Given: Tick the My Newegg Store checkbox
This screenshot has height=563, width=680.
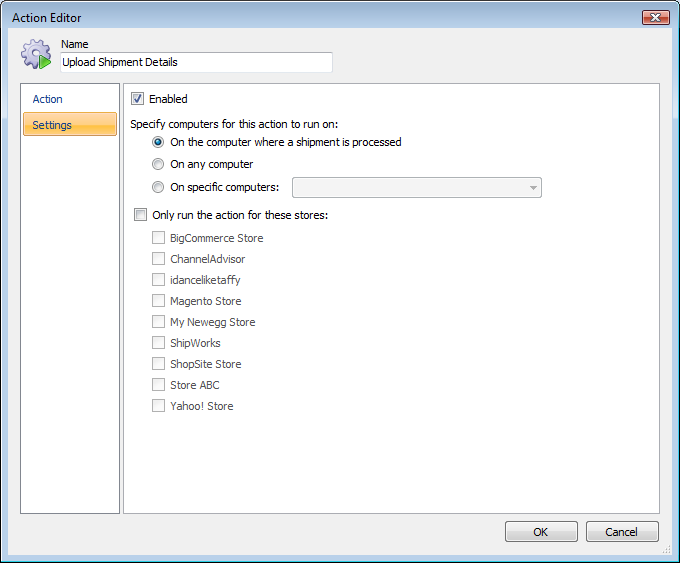Looking at the screenshot, I should pyautogui.click(x=158, y=322).
